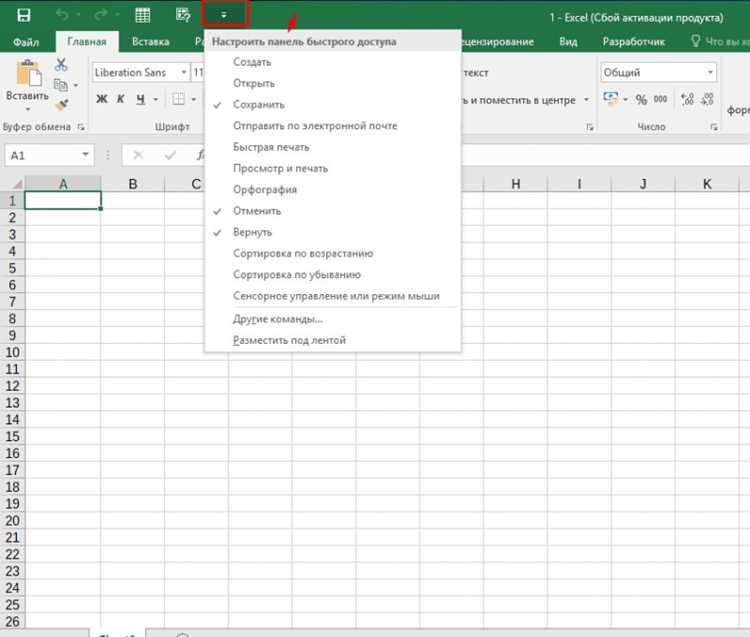
Task: Click the Undo arrow in quick access toolbar
Action: pyautogui.click(x=62, y=15)
